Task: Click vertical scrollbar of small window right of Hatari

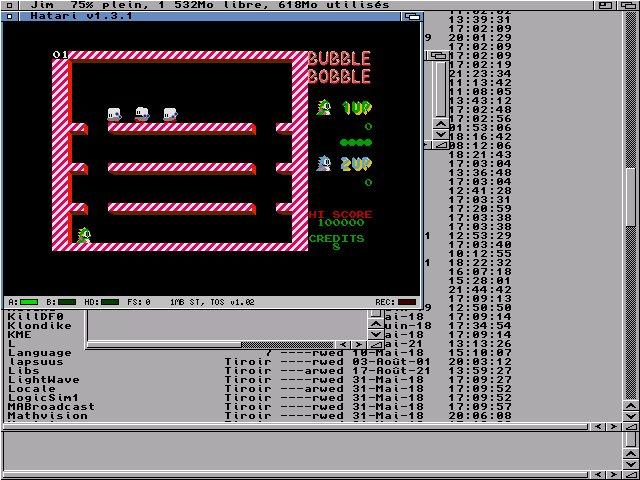Action: pos(440,89)
